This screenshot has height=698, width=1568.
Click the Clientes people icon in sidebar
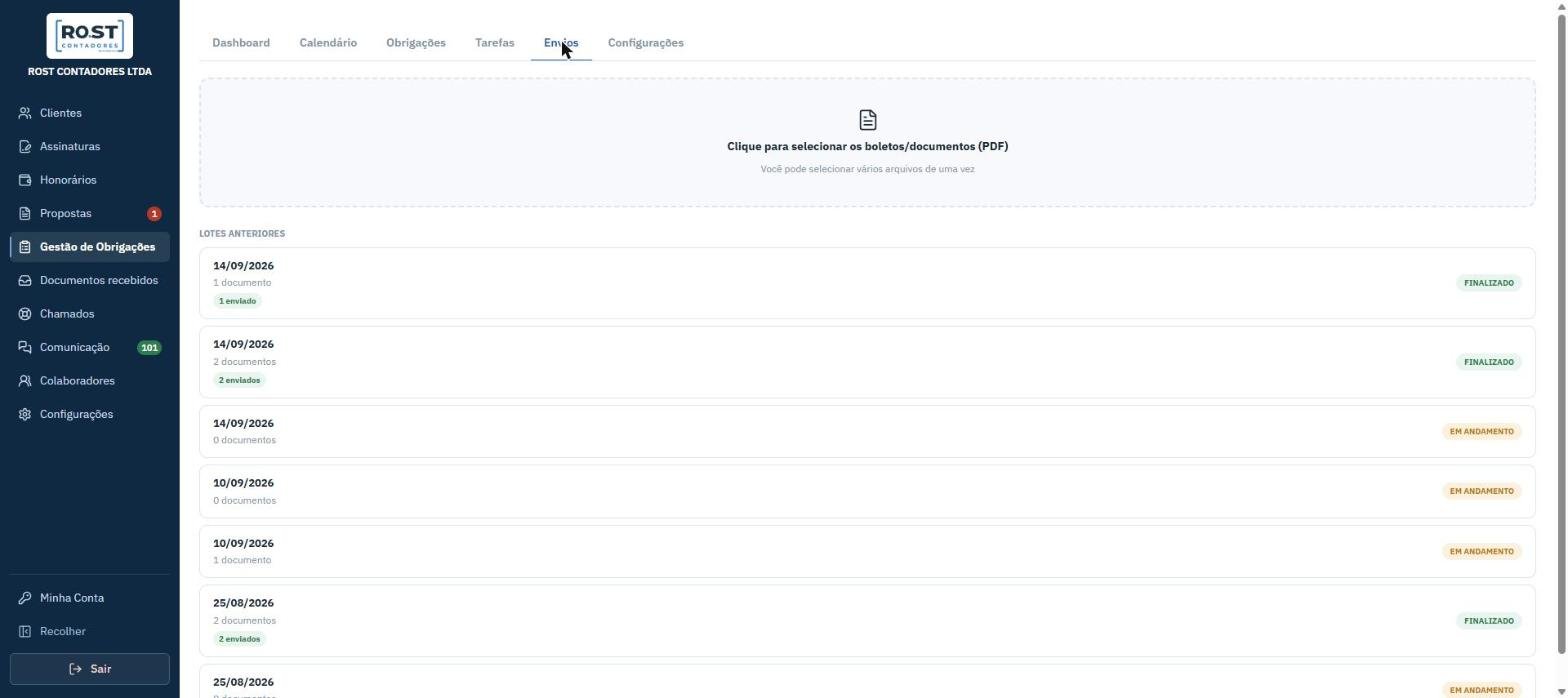click(25, 113)
